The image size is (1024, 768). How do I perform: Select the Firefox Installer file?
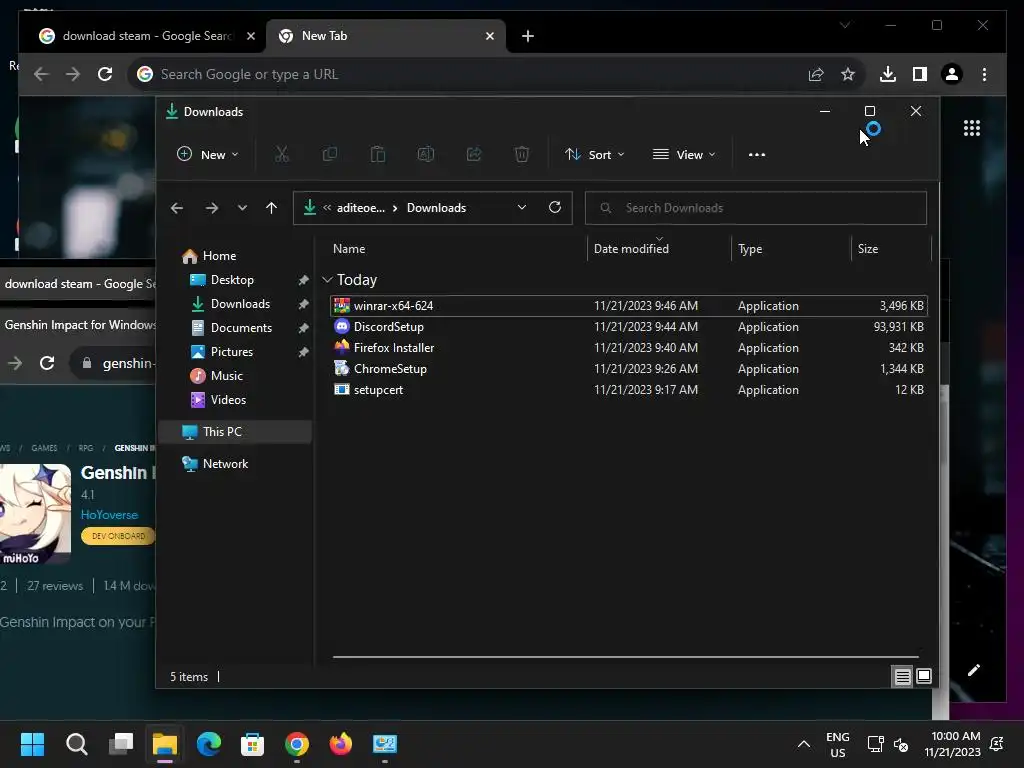628,347
